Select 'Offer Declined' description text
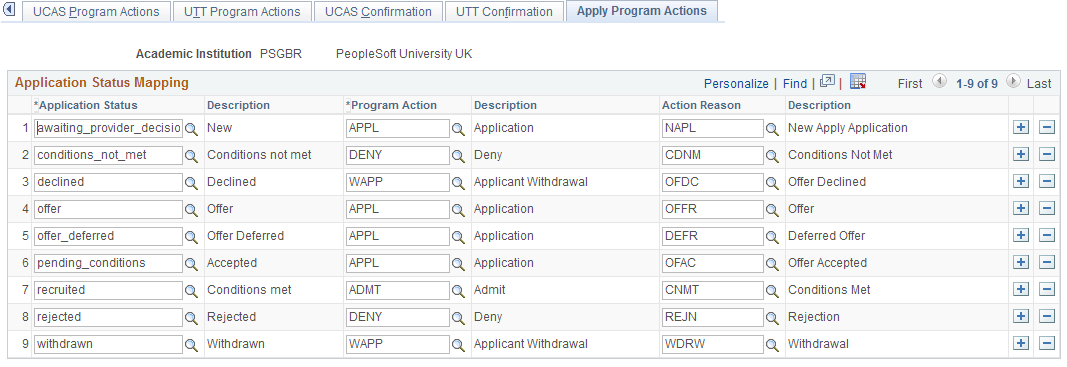Image resolution: width=1067 pixels, height=367 pixels. click(x=827, y=182)
